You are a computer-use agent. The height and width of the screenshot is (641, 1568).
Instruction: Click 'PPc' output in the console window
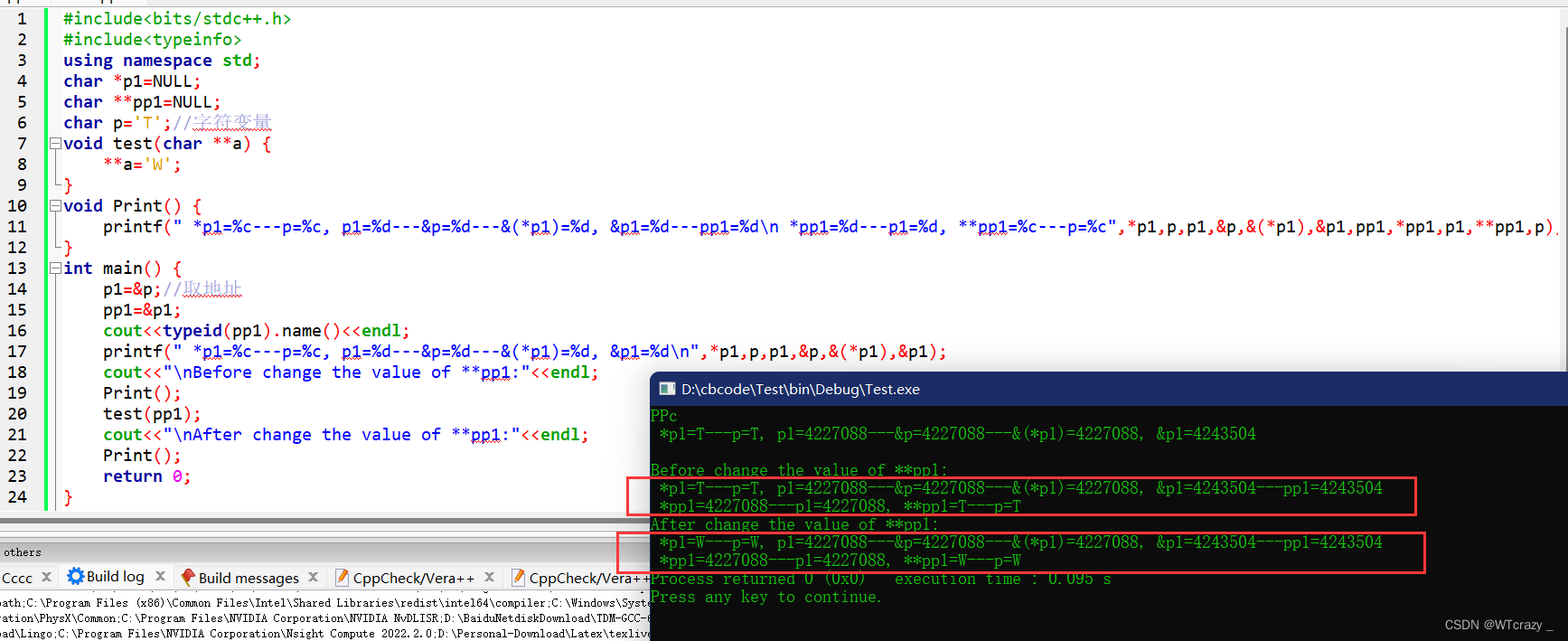coord(664,416)
